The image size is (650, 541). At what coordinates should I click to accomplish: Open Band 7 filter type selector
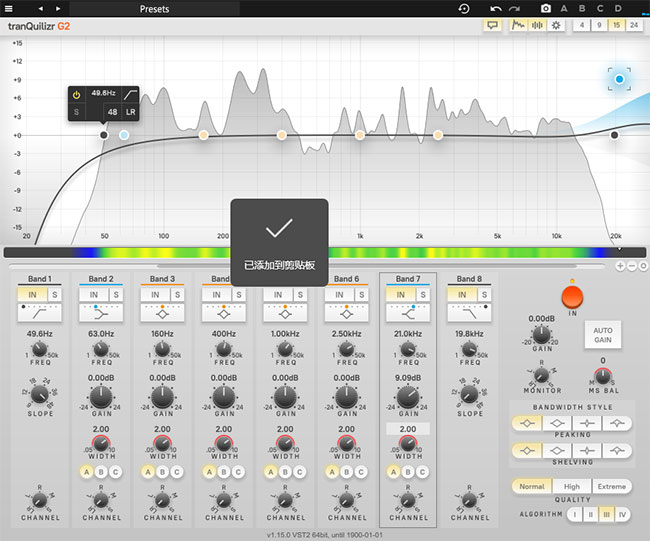point(407,313)
